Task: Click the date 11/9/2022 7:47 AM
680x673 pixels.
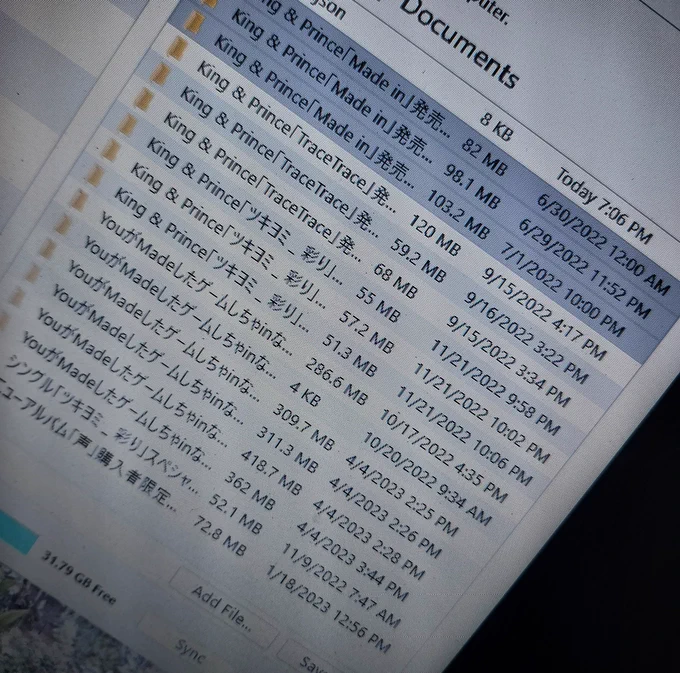Action: pos(340,586)
